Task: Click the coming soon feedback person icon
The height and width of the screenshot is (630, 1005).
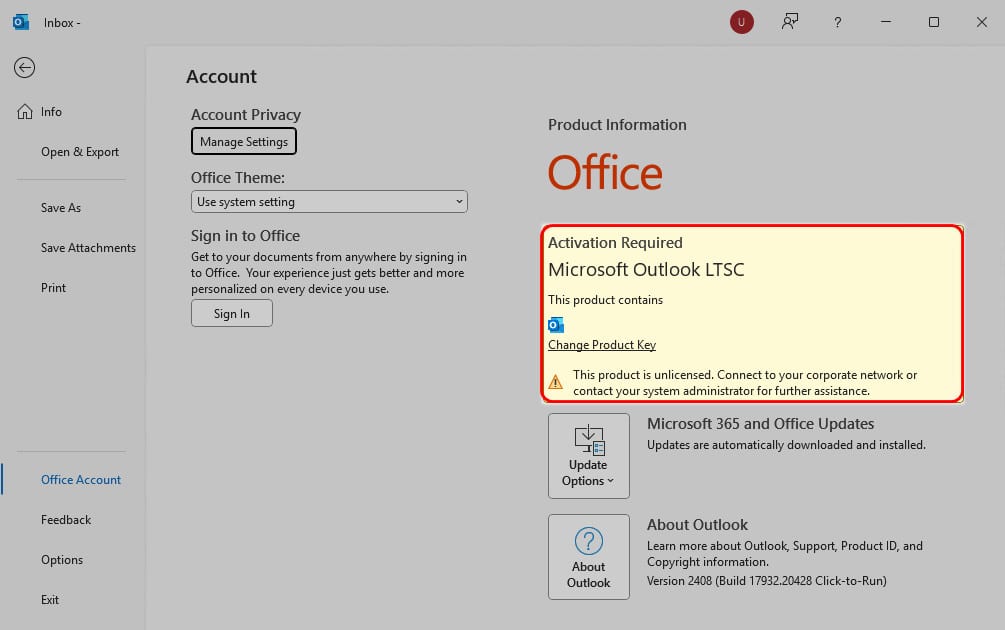Action: pos(790,22)
